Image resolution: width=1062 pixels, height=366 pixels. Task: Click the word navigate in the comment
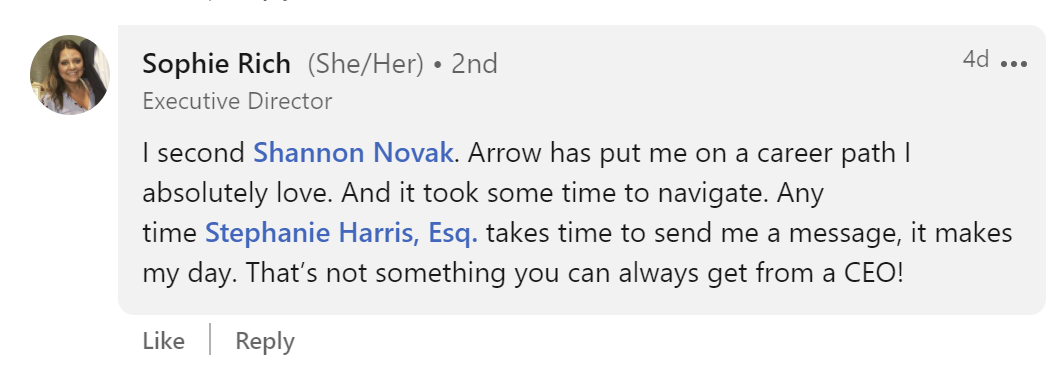713,195
